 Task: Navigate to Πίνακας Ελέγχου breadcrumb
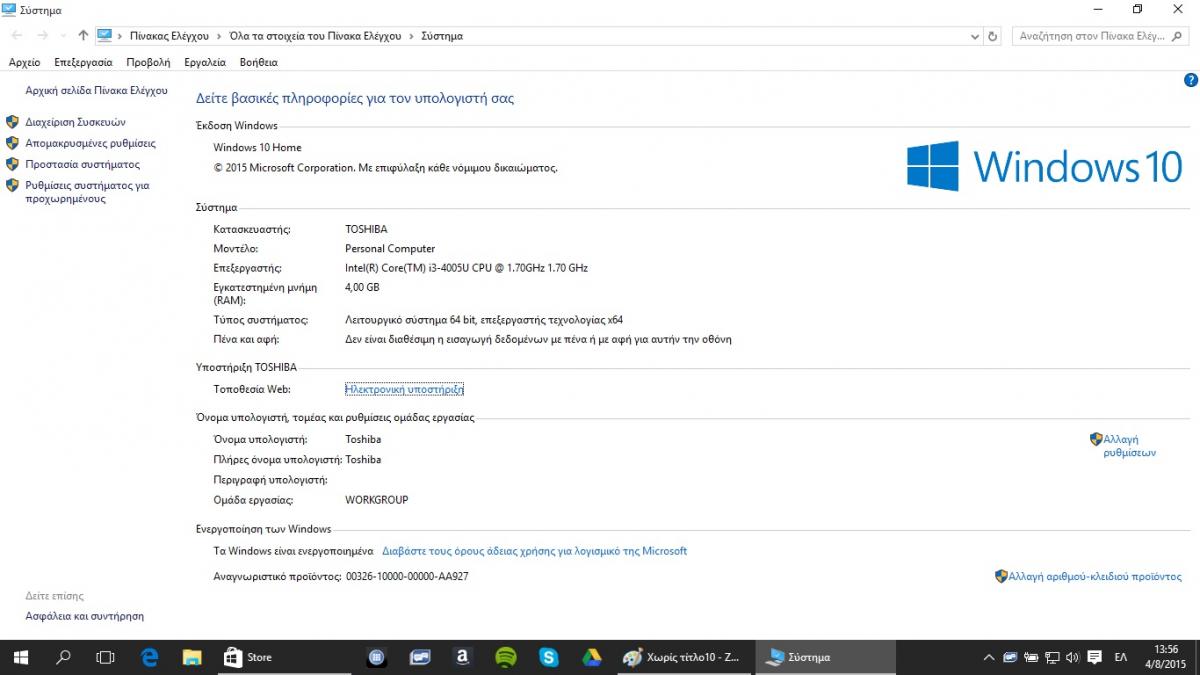[x=169, y=36]
